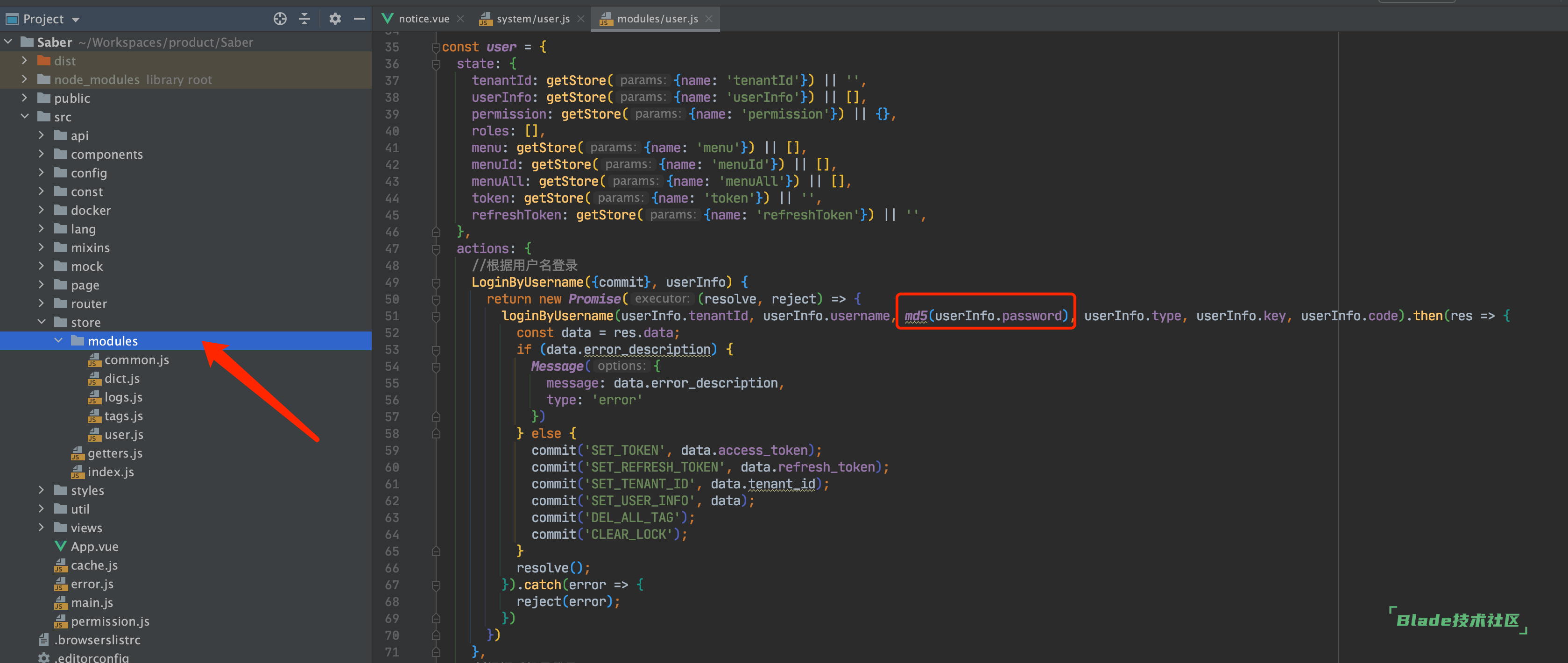Viewport: 1568px width, 663px height.
Task: Expand the lang folder
Action: pos(42,228)
